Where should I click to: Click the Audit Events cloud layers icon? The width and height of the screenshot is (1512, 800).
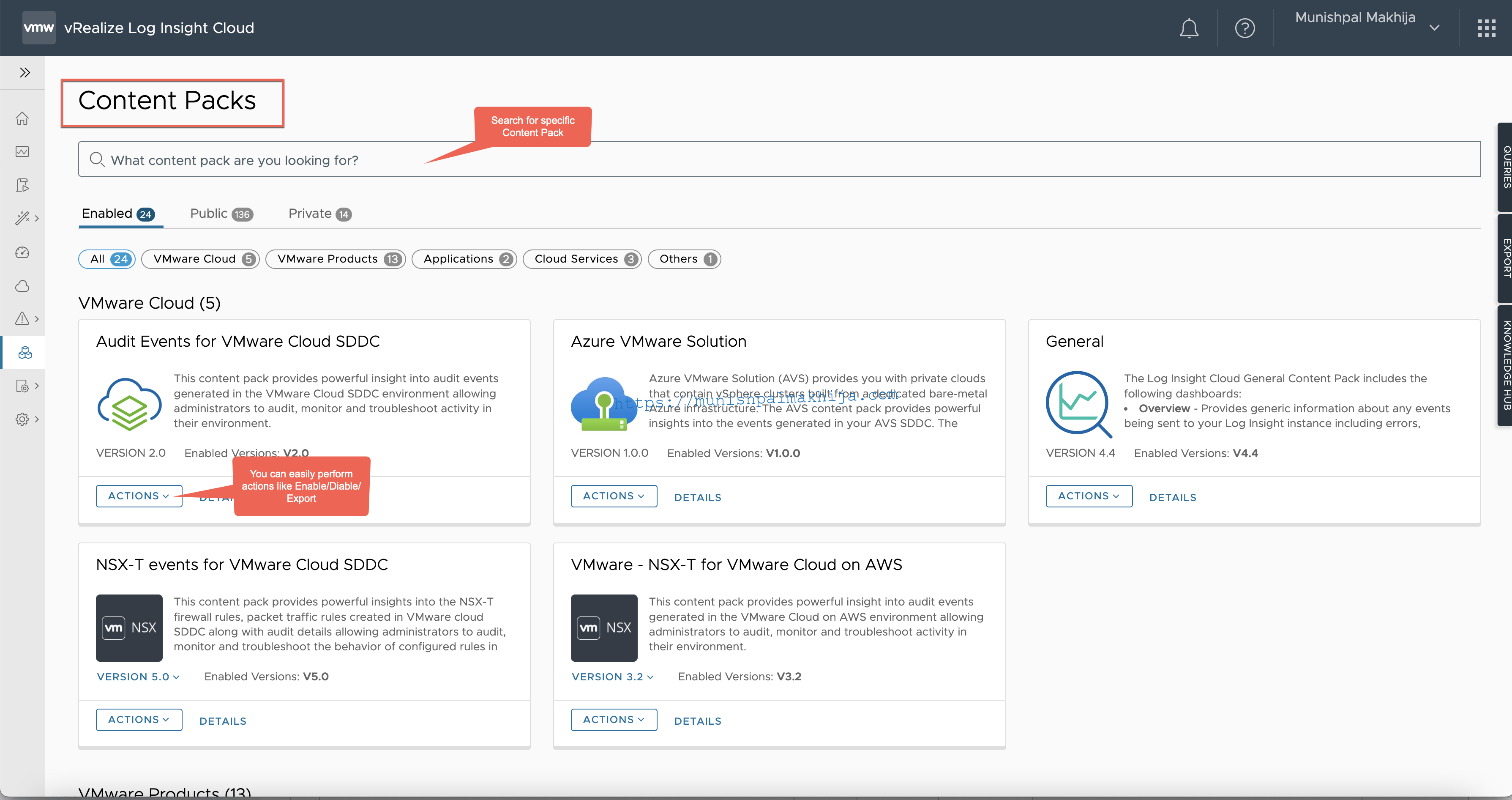pyautogui.click(x=129, y=404)
